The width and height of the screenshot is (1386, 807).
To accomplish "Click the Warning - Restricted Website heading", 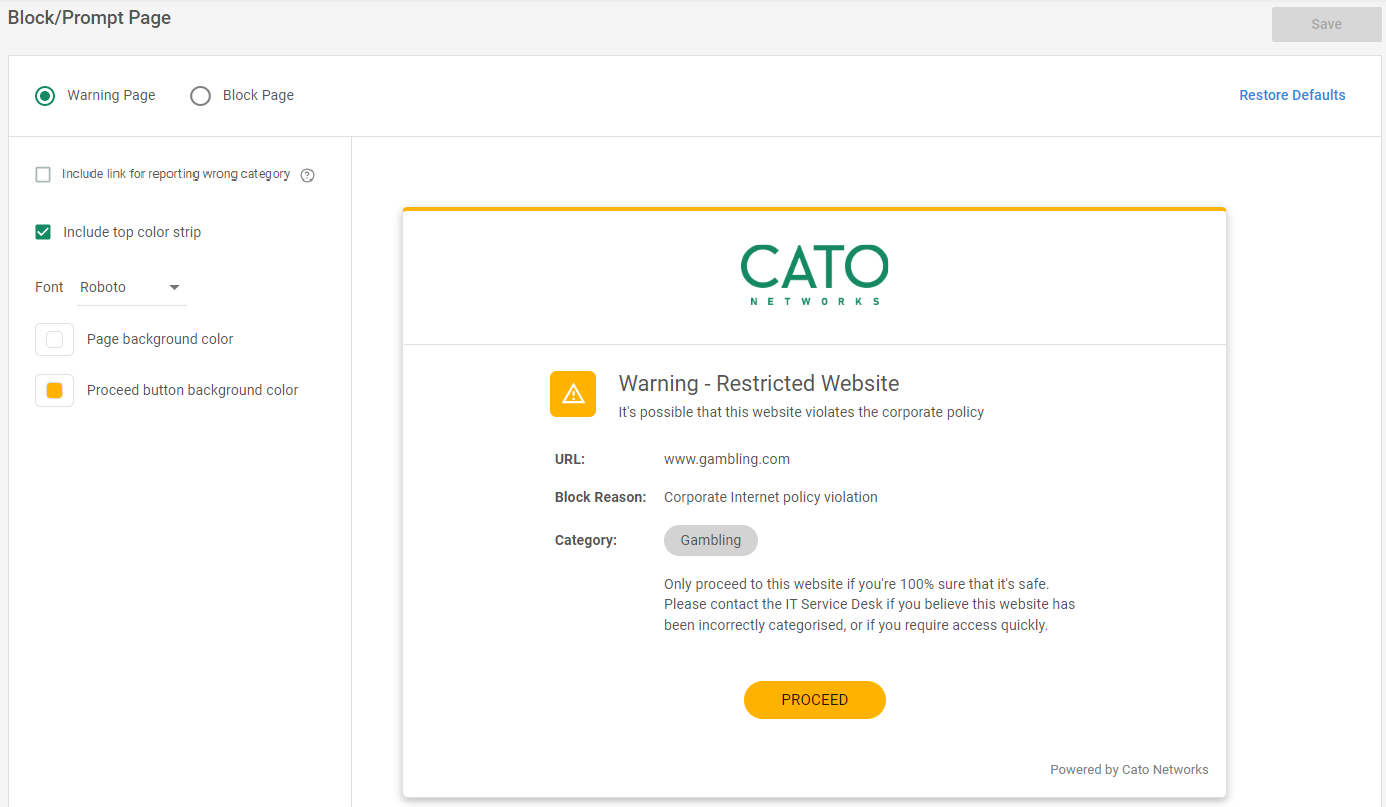I will tap(759, 384).
